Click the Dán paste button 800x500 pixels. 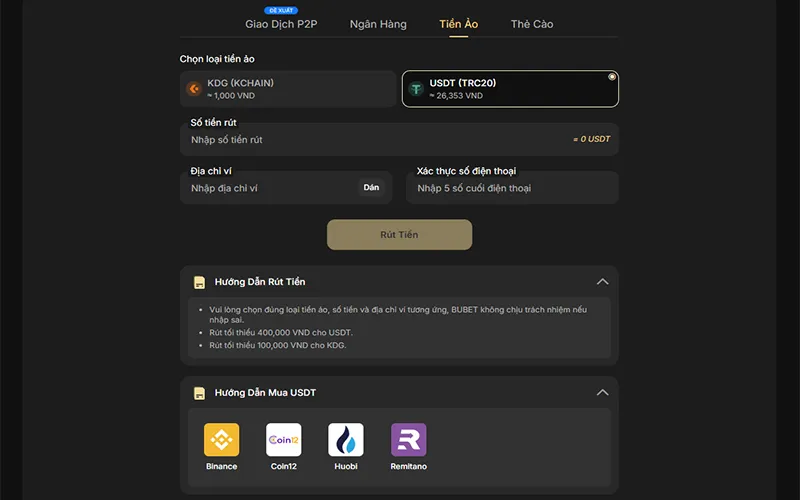(x=371, y=188)
